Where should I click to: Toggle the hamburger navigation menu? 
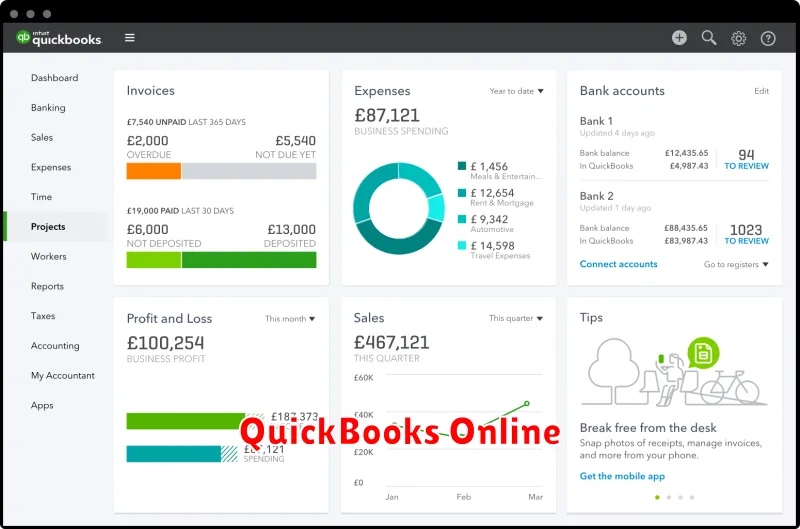[130, 38]
